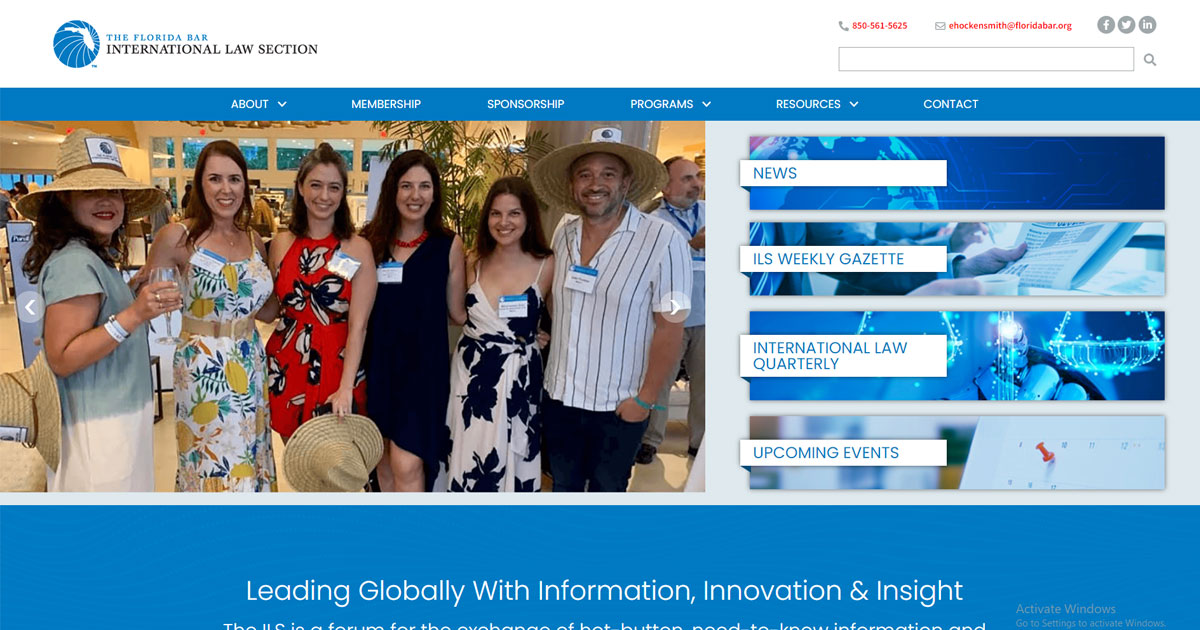Email ehockensmith@floridabar.org link
1200x630 pixels.
point(1010,26)
